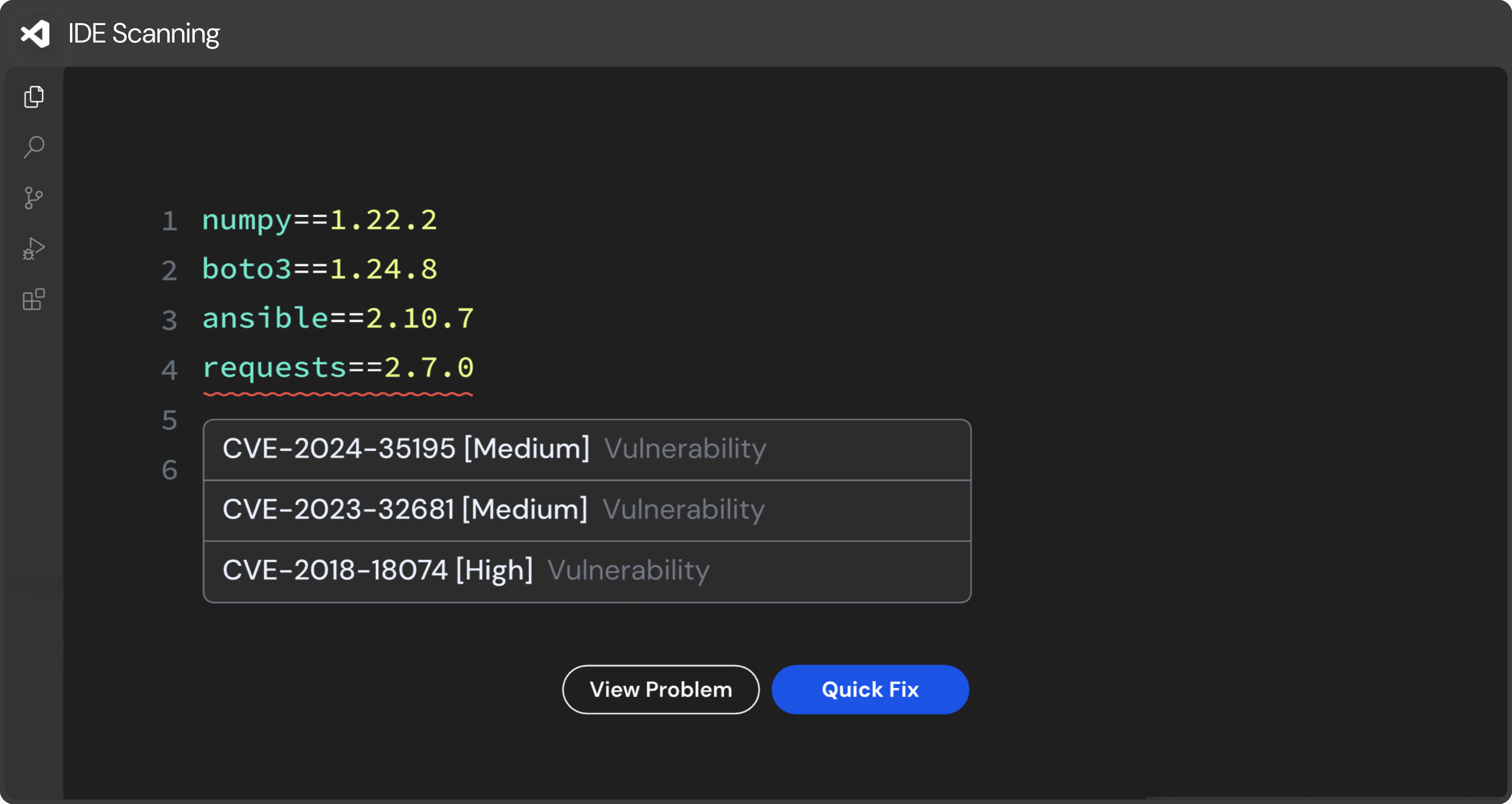Click the Quick Fix button

870,690
